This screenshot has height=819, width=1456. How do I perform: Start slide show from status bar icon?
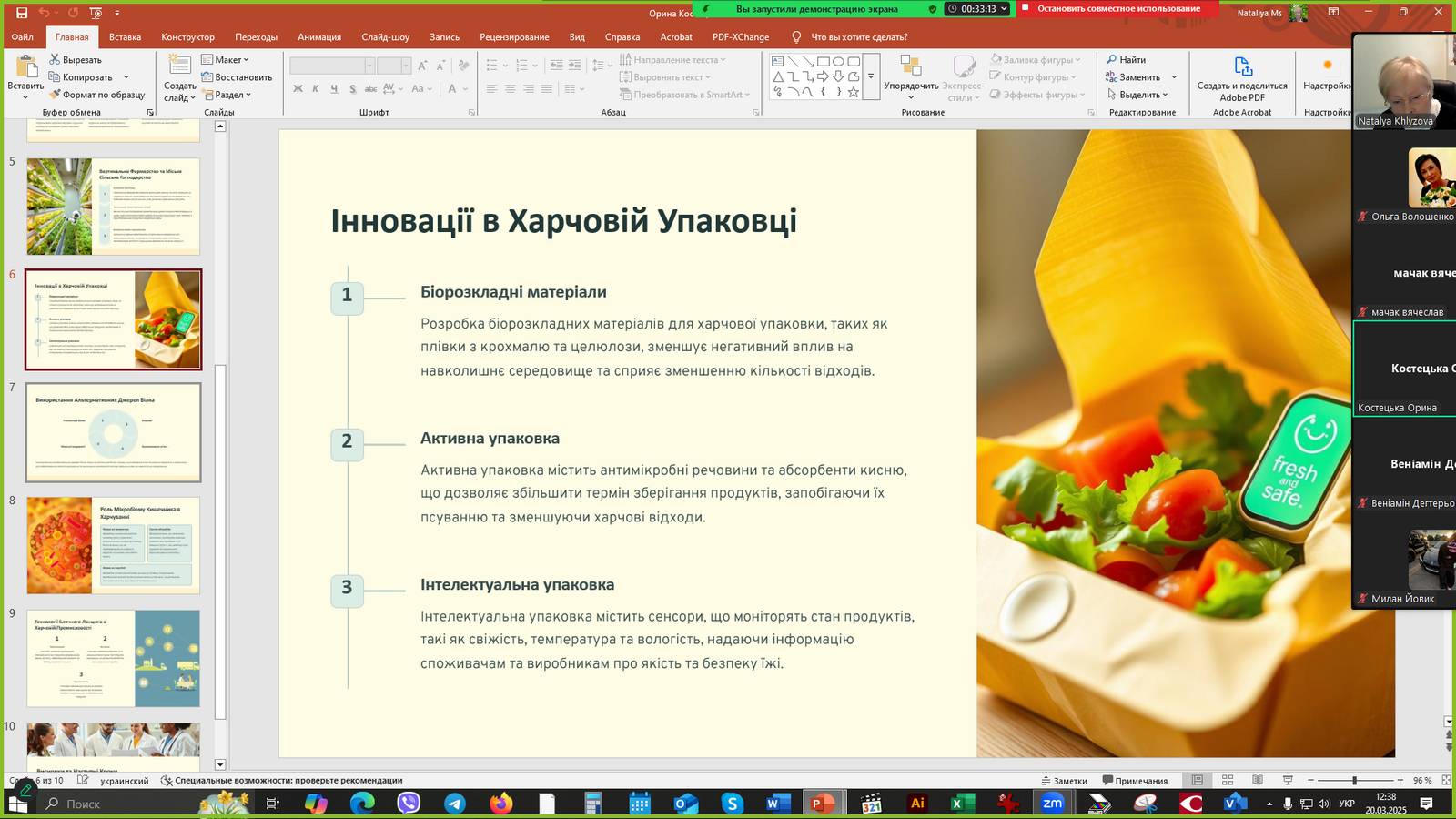(1288, 781)
